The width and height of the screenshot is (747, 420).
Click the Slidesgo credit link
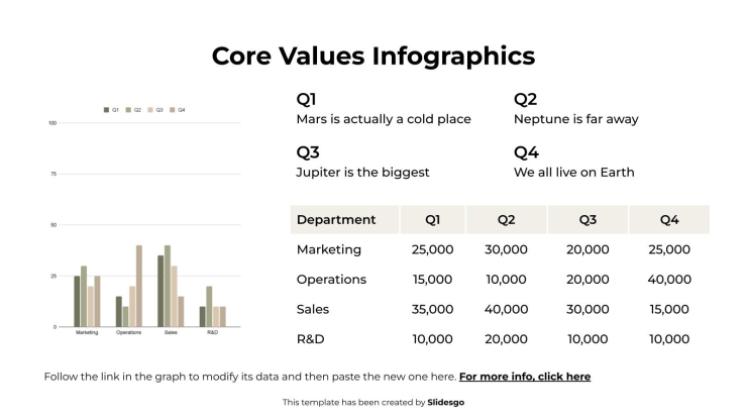pyautogui.click(x=446, y=402)
